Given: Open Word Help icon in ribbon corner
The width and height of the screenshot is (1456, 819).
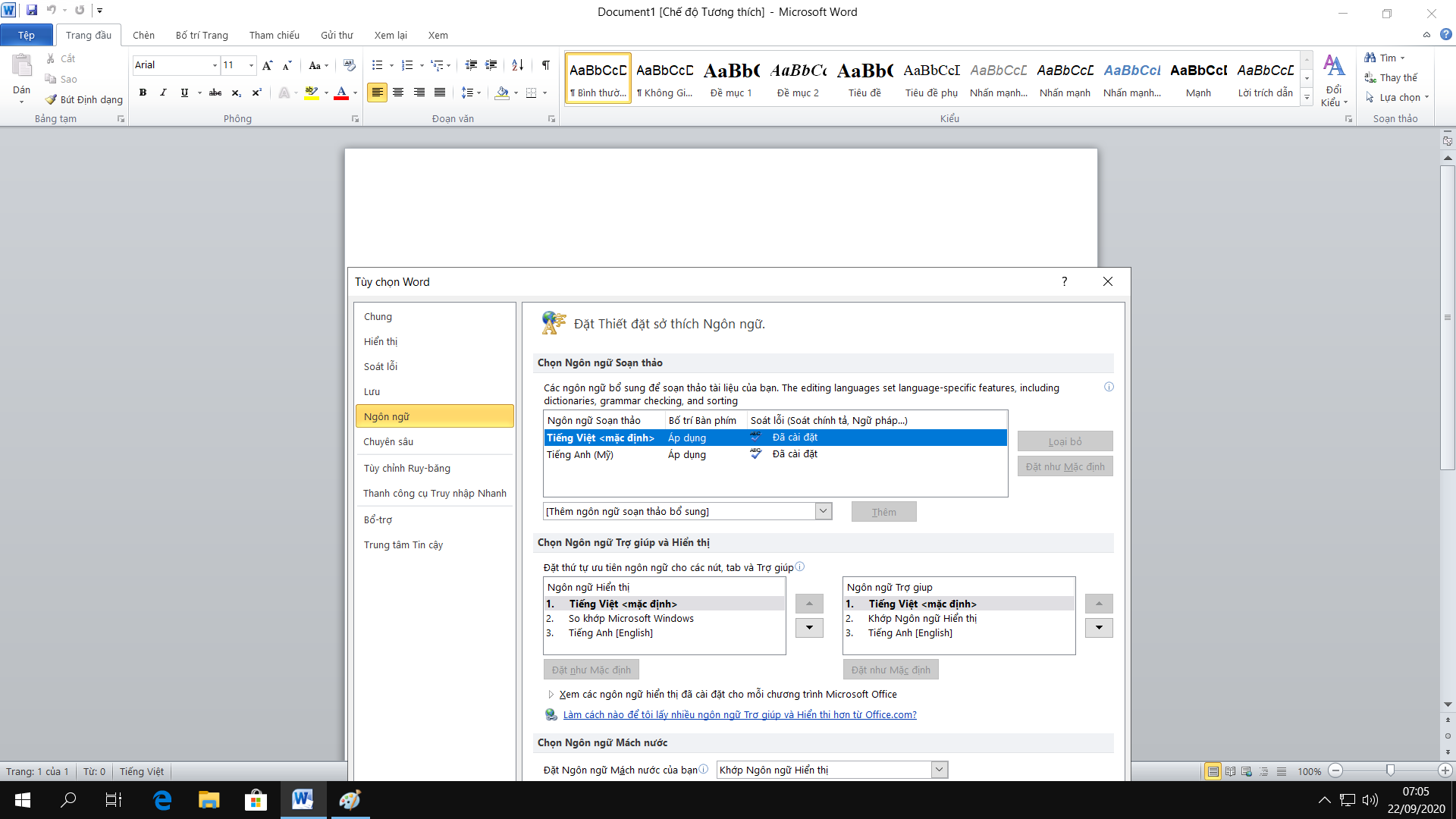Looking at the screenshot, I should (1446, 35).
